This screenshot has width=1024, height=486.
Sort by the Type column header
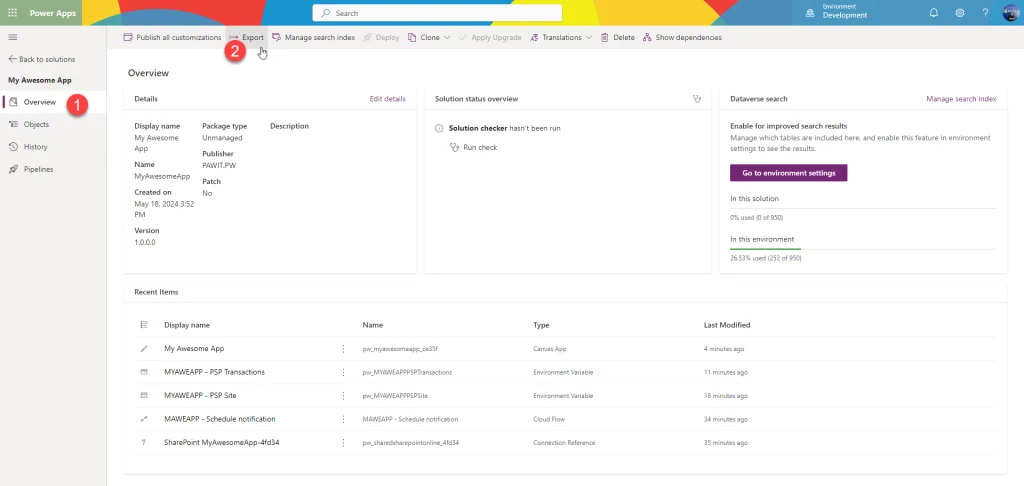click(x=541, y=325)
